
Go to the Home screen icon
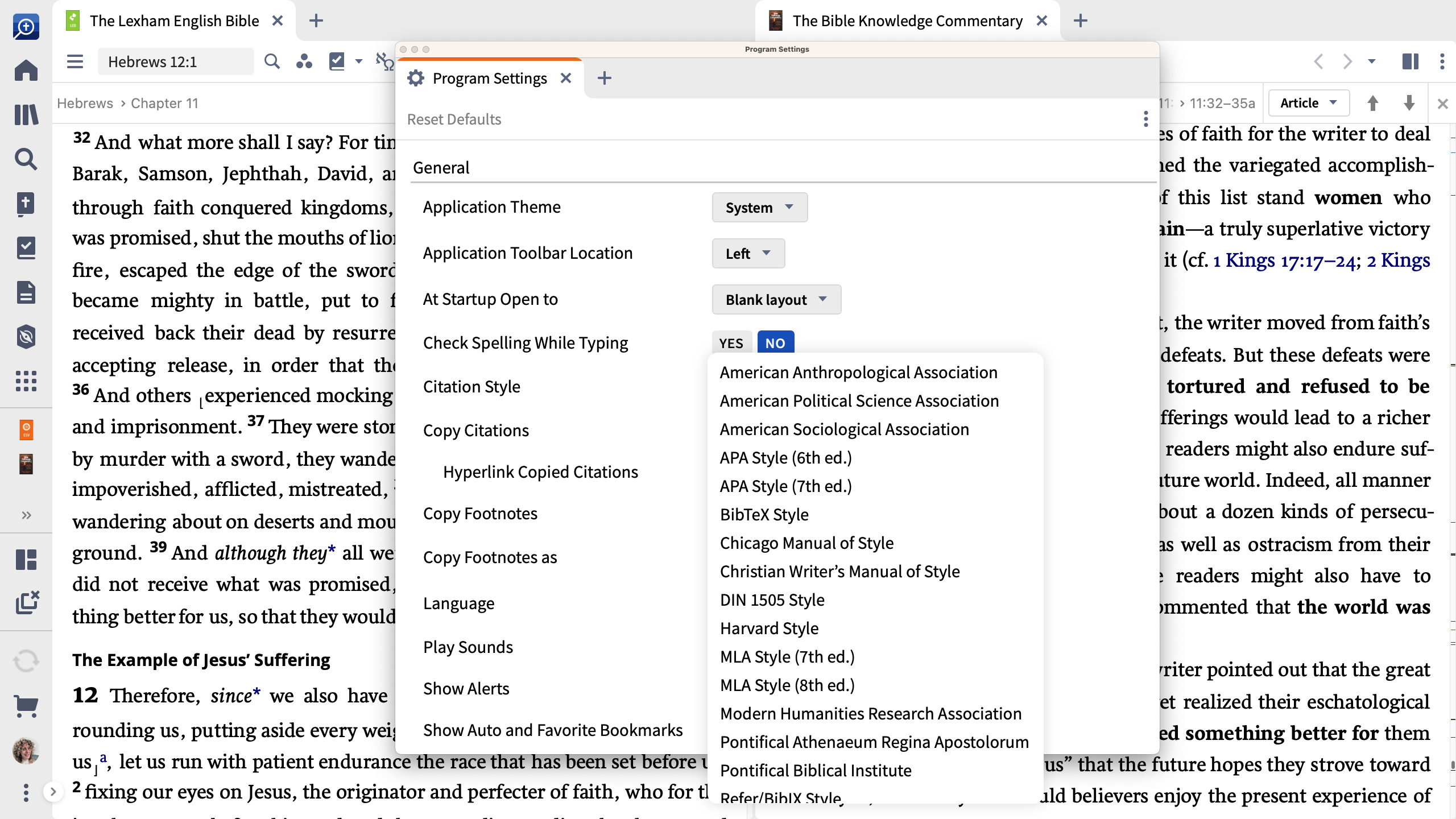click(26, 71)
